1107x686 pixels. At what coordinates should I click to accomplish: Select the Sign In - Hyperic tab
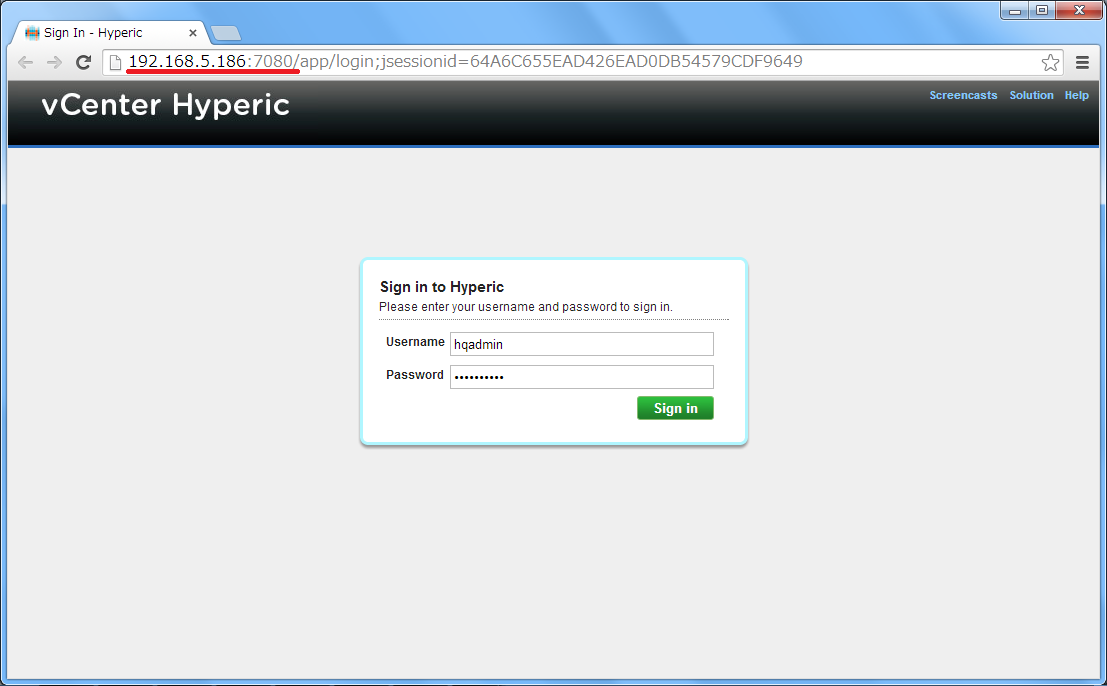coord(111,33)
